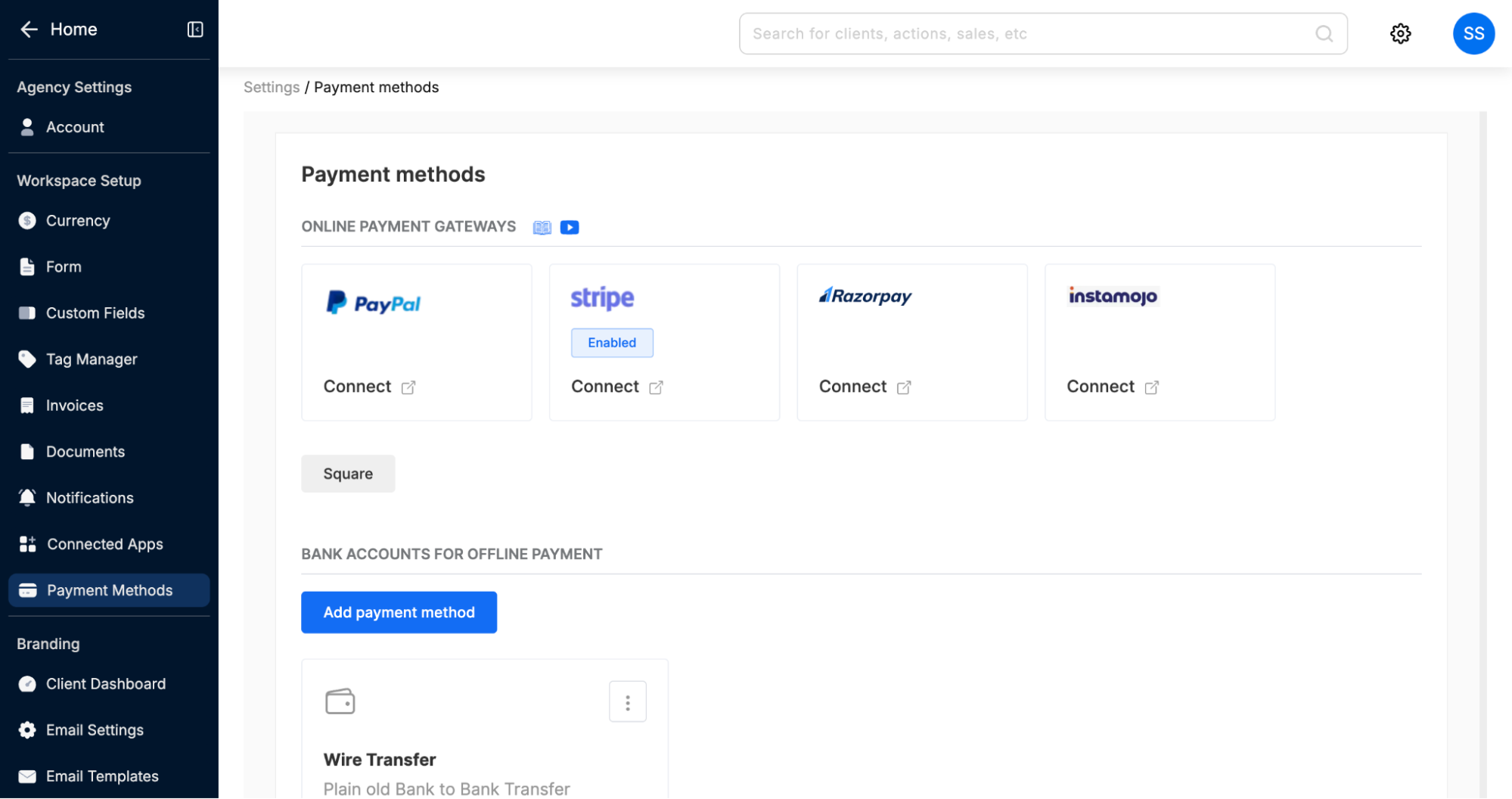
Task: Click the Instamojo logo
Action: click(x=1112, y=296)
